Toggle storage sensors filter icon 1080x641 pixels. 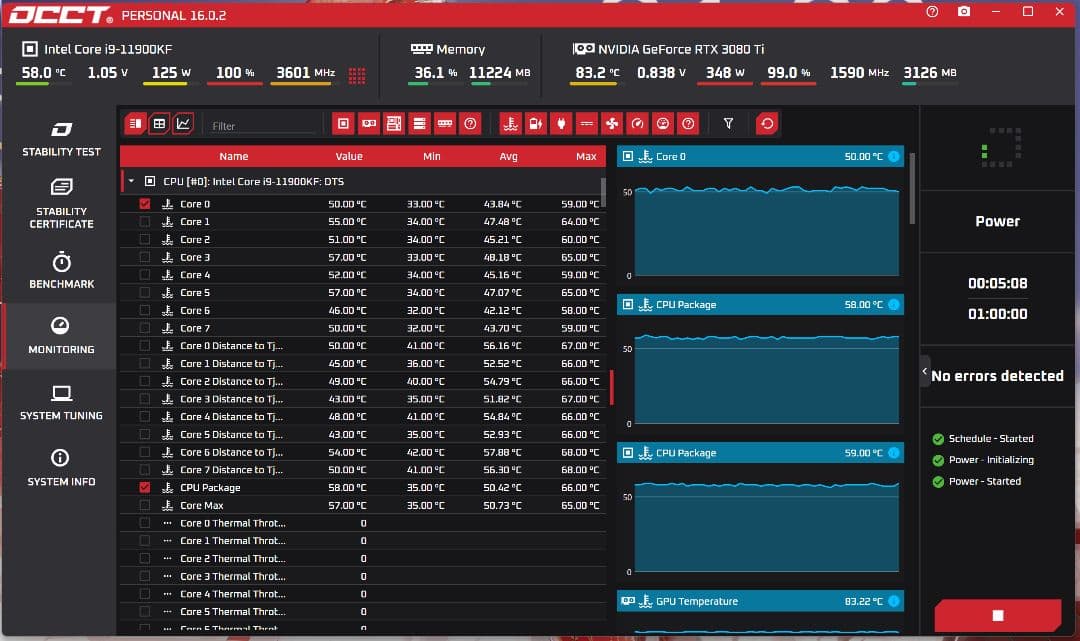[419, 124]
